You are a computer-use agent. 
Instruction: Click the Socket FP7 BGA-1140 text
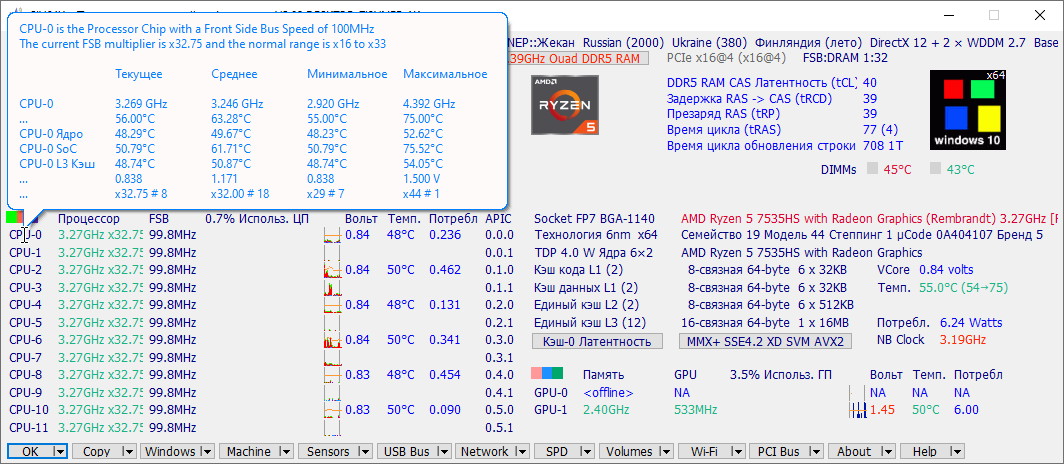click(594, 218)
